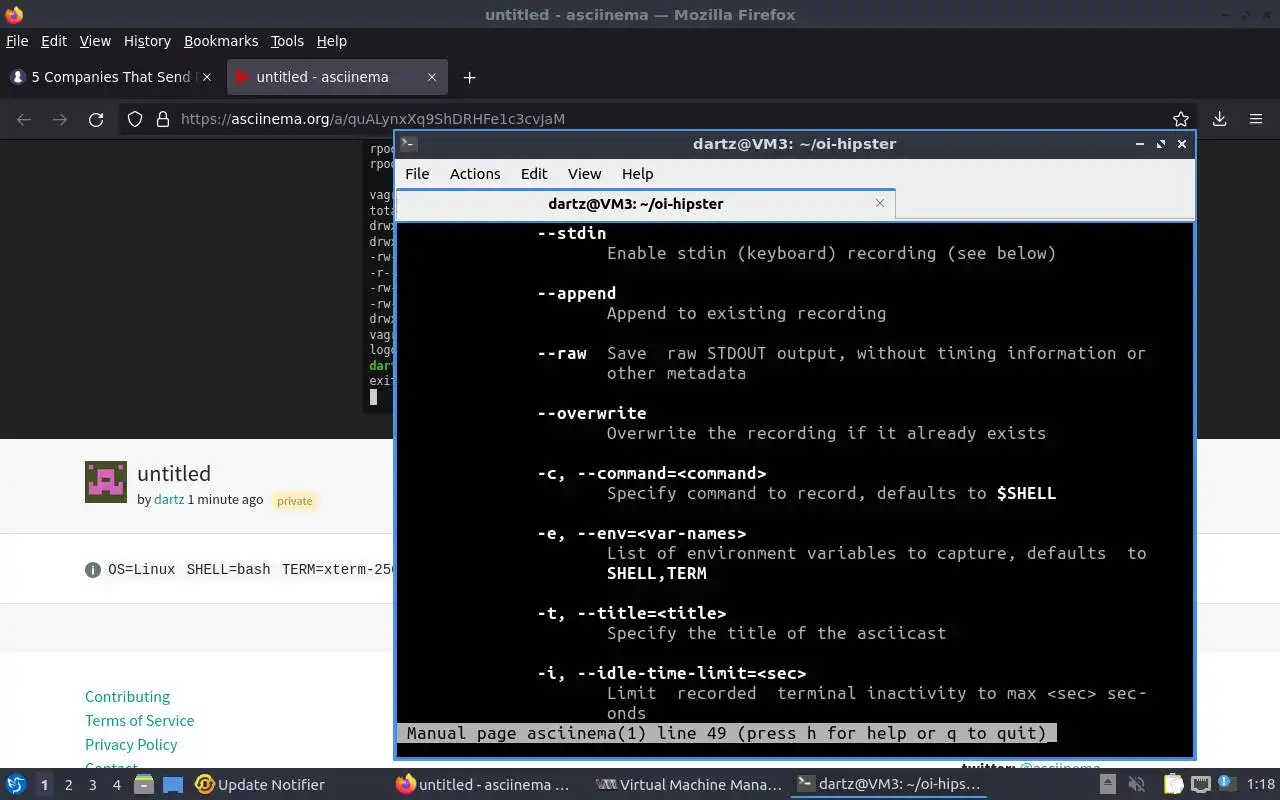Open terminal Edit menu
1280x800 pixels.
(x=534, y=173)
